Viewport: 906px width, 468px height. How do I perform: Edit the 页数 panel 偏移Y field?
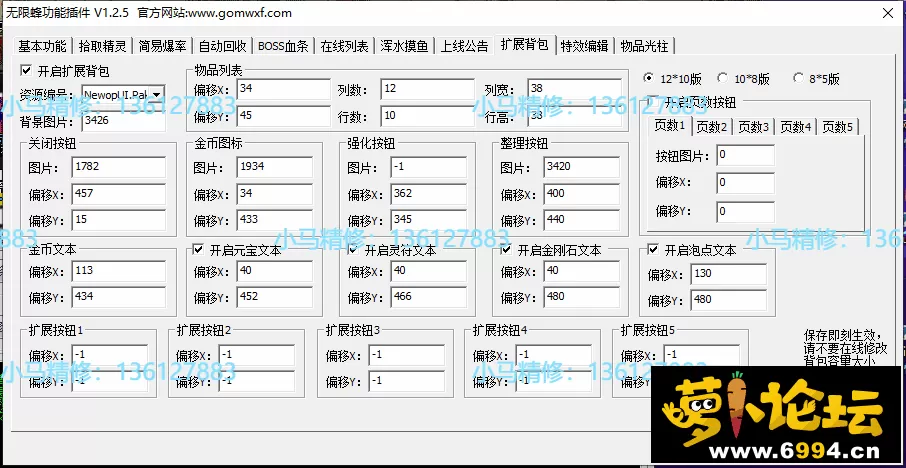coord(745,212)
